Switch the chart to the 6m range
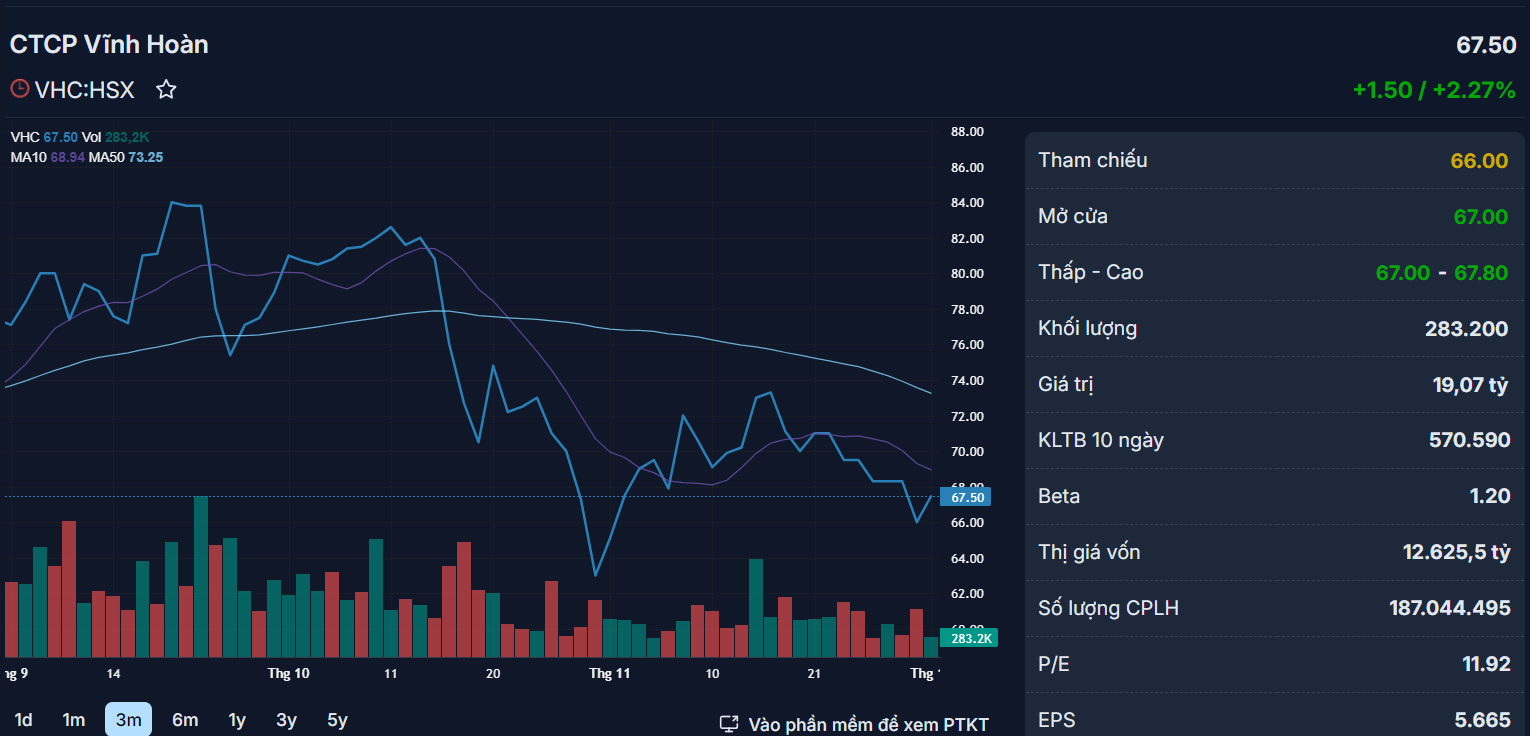This screenshot has width=1530, height=736. click(185, 720)
